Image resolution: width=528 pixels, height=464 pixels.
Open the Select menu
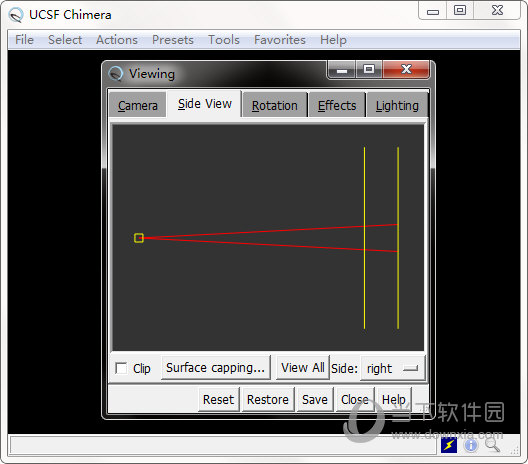(x=65, y=40)
